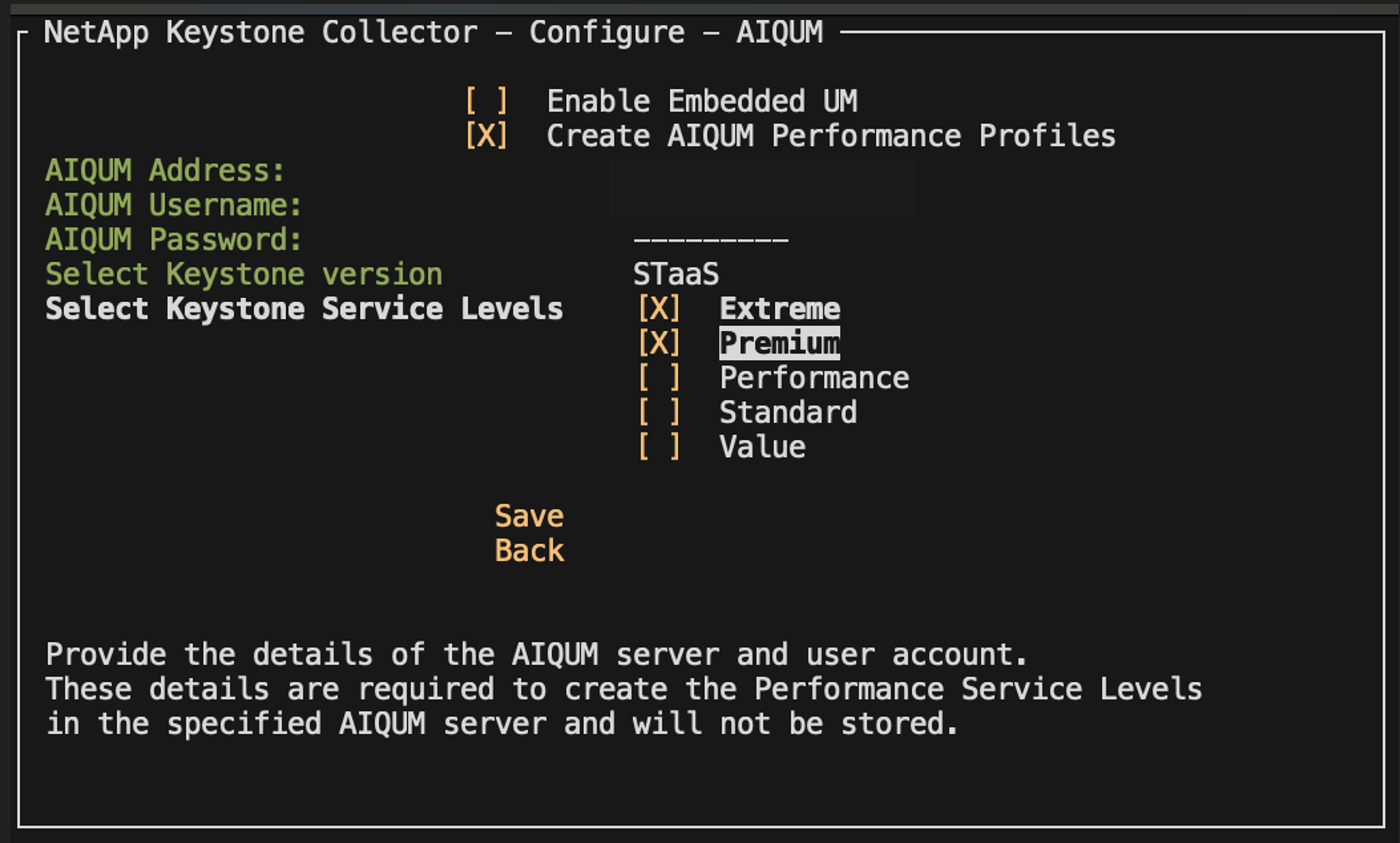Select AIQUM configuration panel

(x=700, y=420)
